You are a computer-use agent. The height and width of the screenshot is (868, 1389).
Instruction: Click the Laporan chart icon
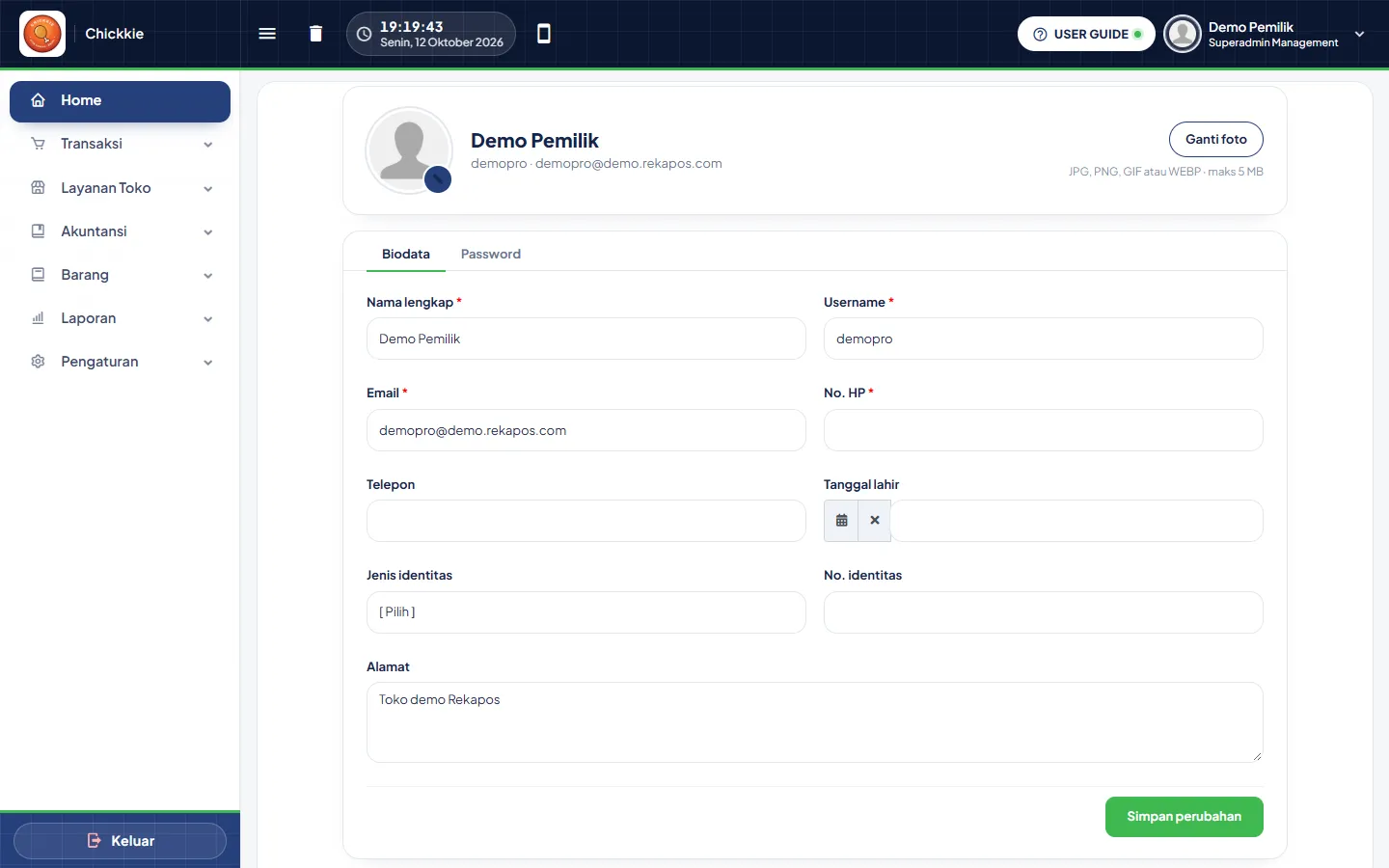[39, 318]
